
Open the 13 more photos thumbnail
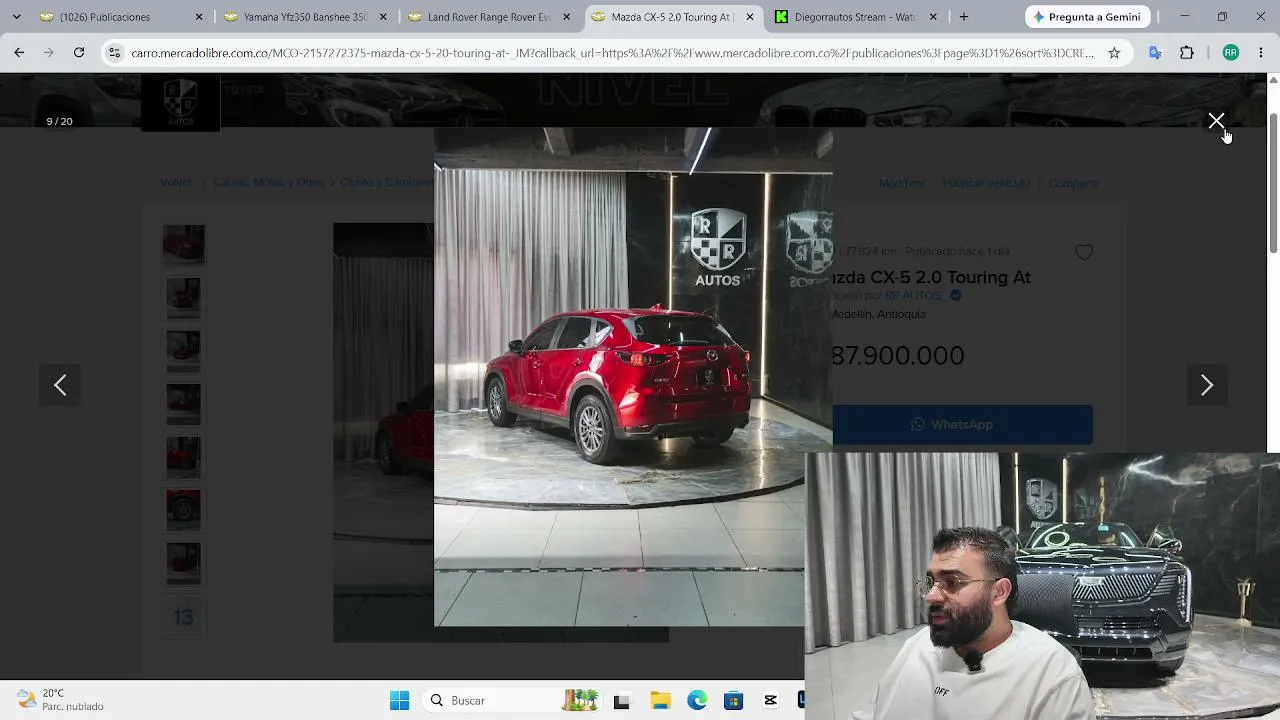click(x=184, y=617)
